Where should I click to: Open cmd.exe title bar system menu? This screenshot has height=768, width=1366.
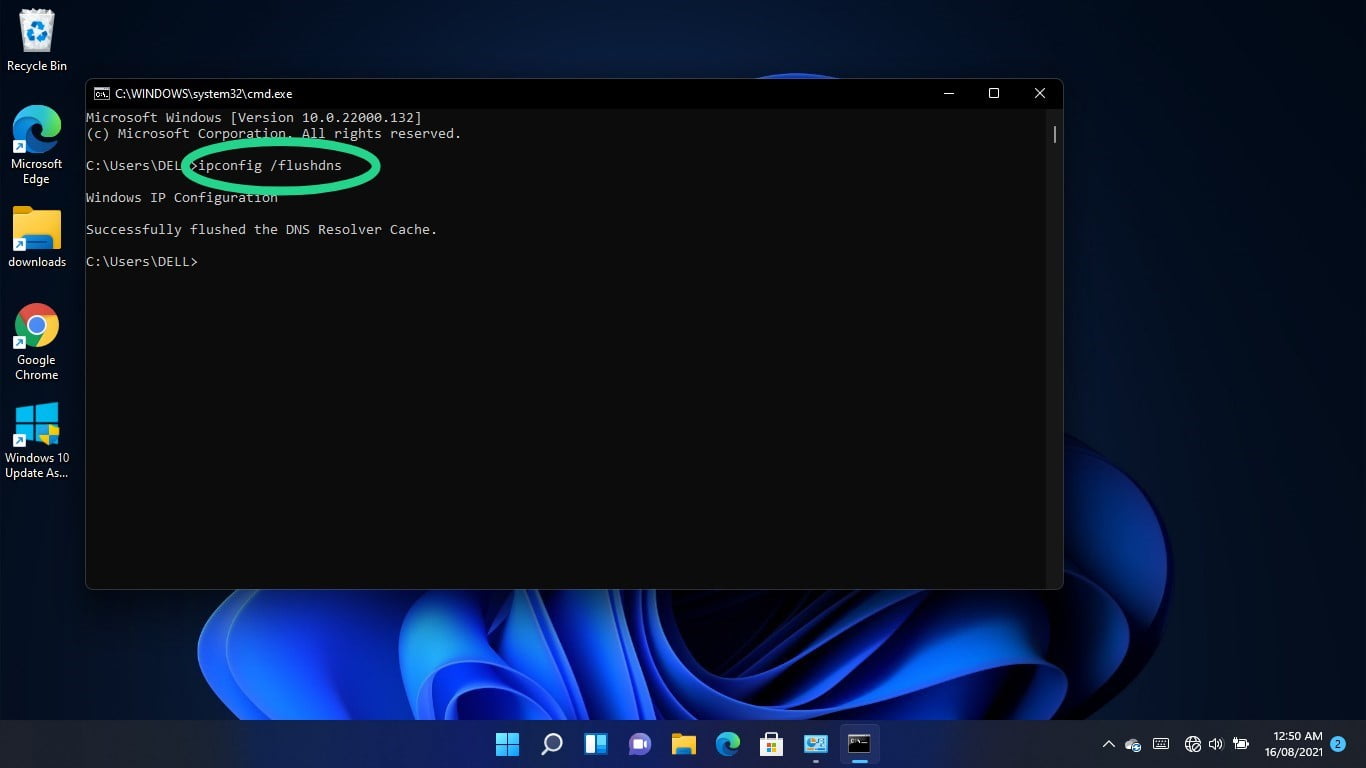click(101, 93)
